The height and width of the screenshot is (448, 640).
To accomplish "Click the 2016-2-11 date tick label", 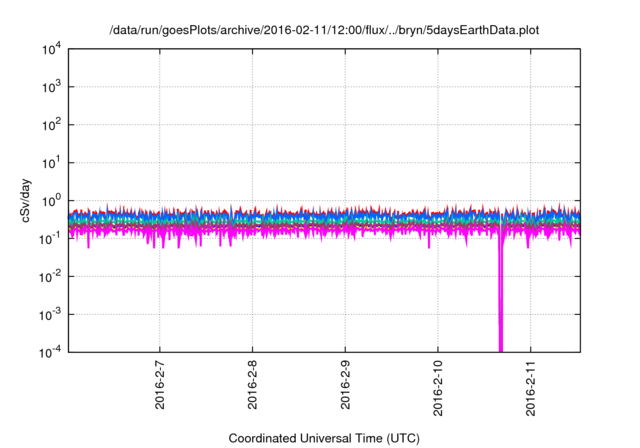I will [530, 388].
